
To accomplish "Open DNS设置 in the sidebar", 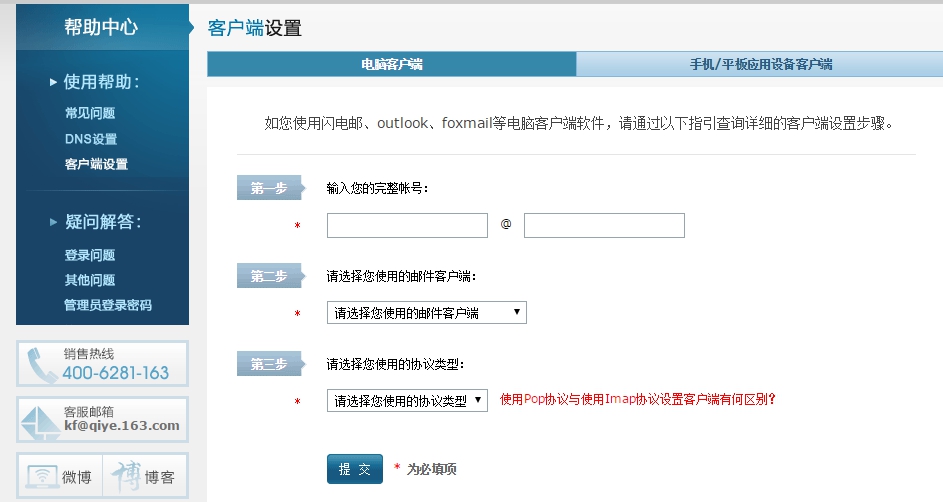I will 91,139.
